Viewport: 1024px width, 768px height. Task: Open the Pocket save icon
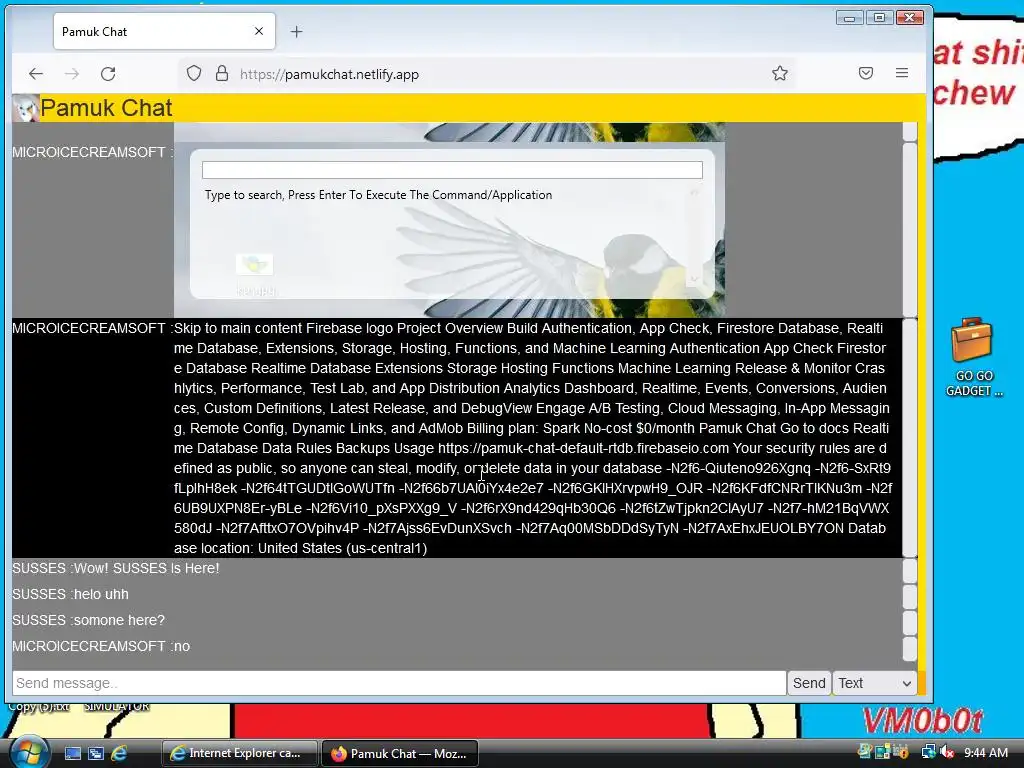(x=866, y=73)
